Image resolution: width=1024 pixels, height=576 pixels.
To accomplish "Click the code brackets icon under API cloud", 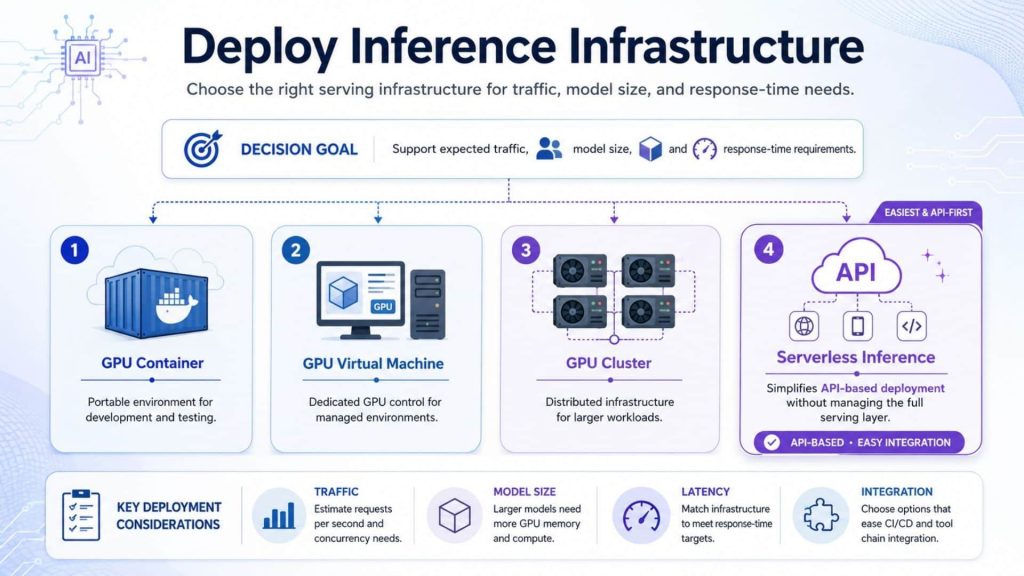I will click(912, 326).
